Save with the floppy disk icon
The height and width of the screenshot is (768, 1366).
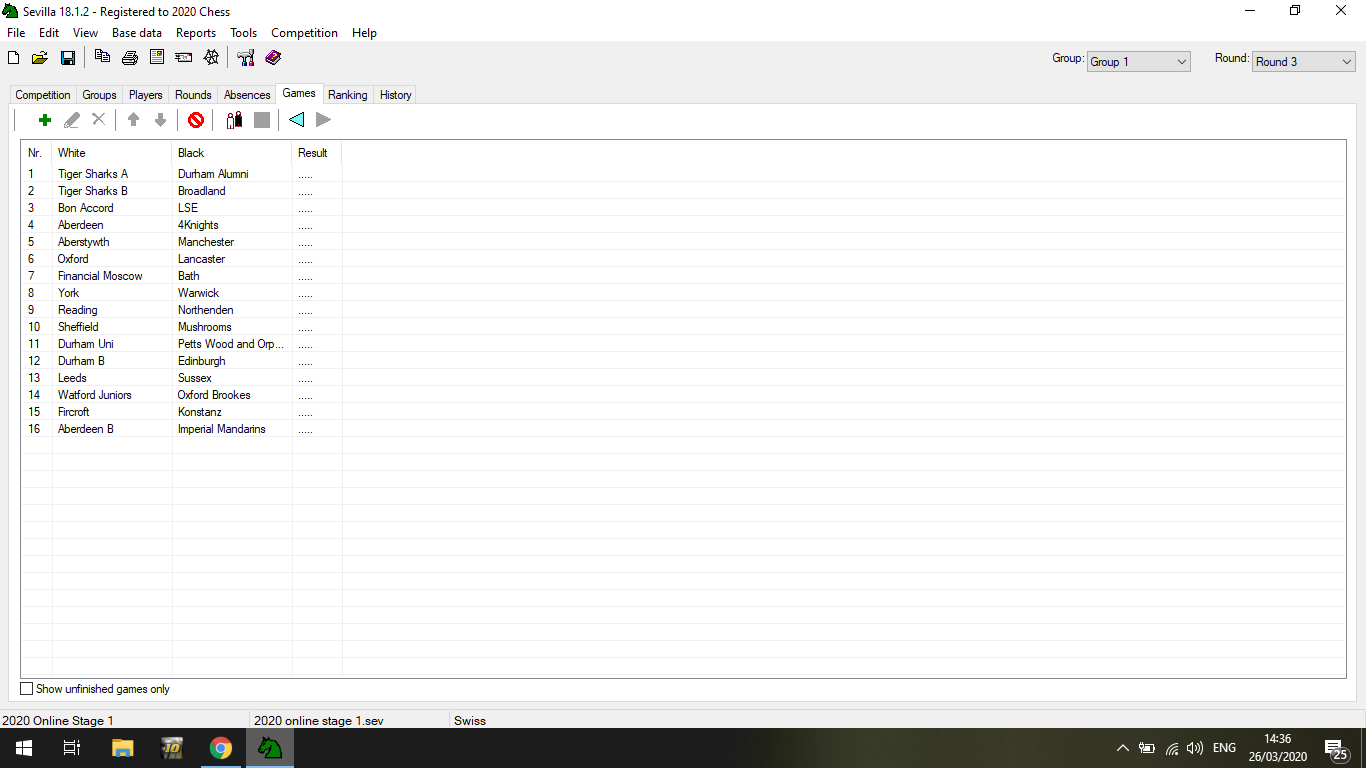(x=68, y=58)
